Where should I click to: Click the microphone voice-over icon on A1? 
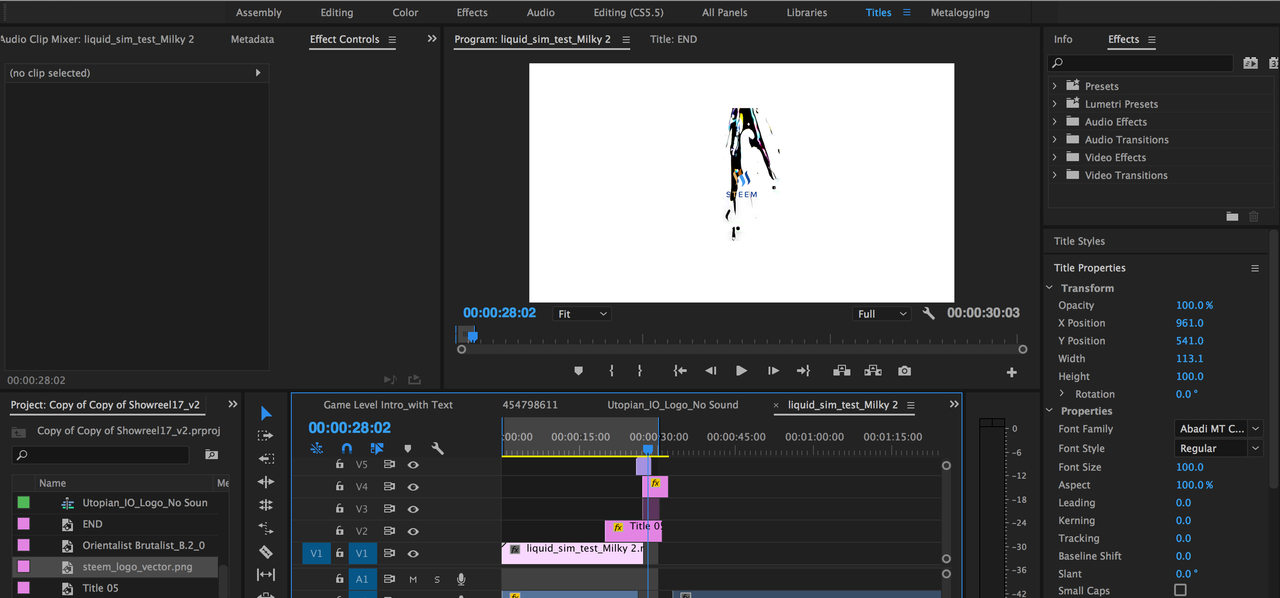(x=461, y=579)
